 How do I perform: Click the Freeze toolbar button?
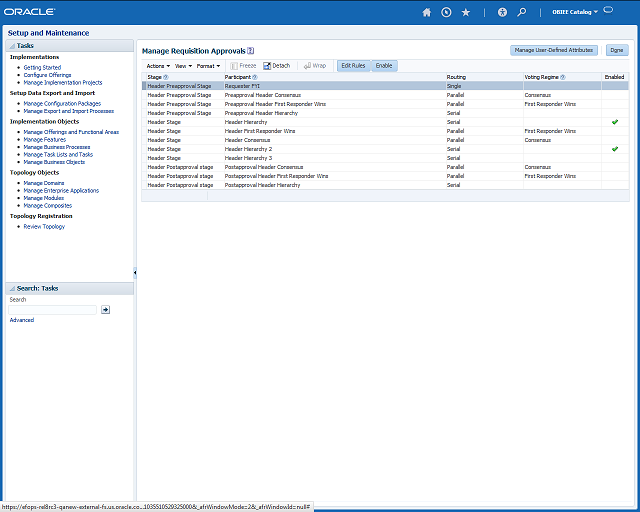click(x=243, y=66)
